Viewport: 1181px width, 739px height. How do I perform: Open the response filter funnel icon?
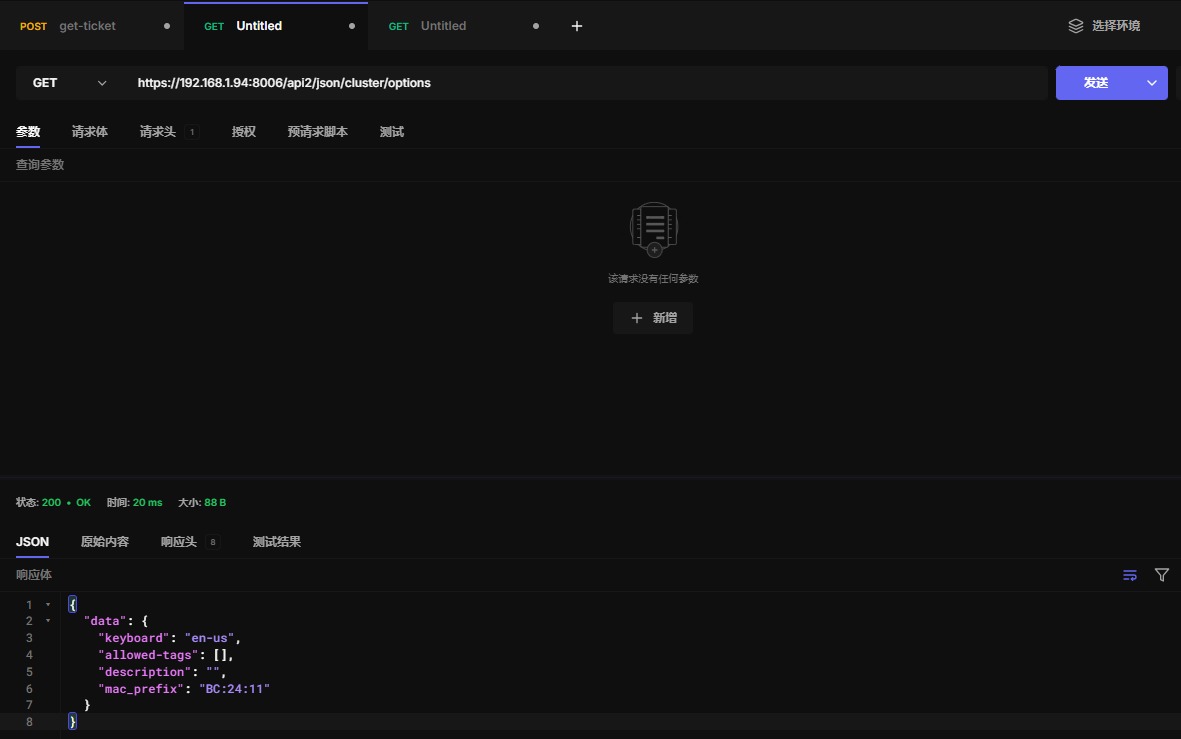click(1161, 575)
